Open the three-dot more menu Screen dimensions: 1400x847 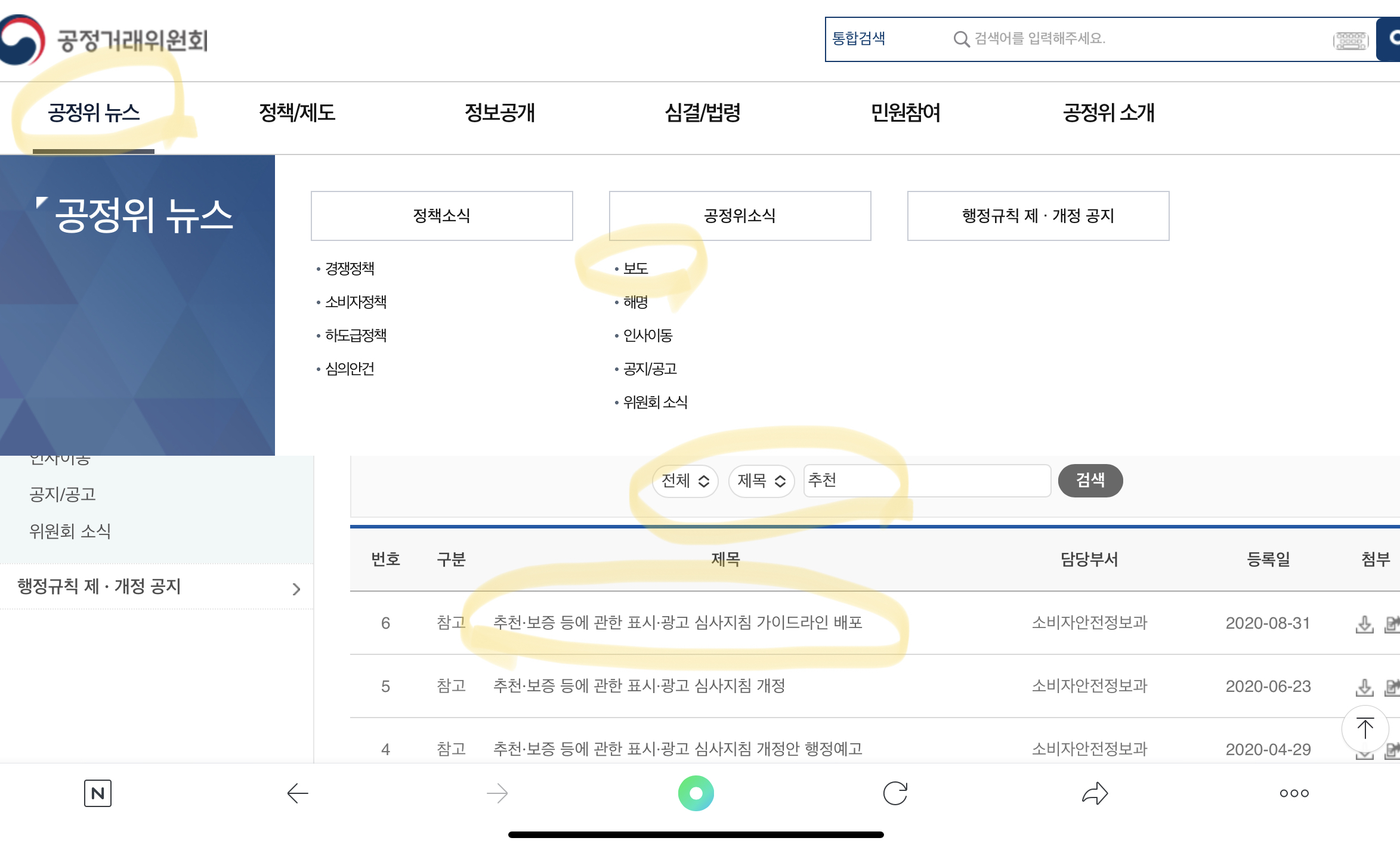[1294, 793]
